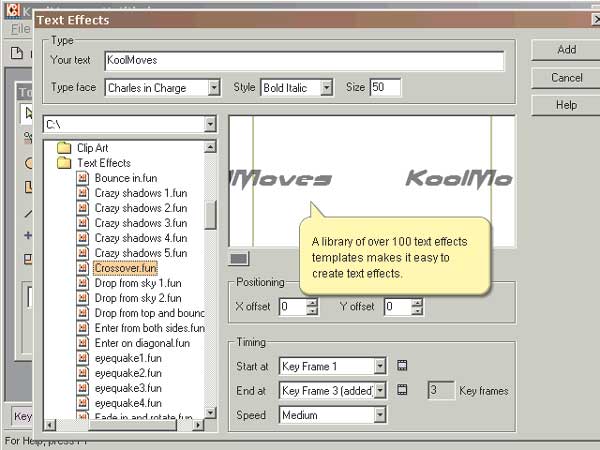Select Enter on diagonal.fun
The image size is (600, 450).
tap(142, 343)
